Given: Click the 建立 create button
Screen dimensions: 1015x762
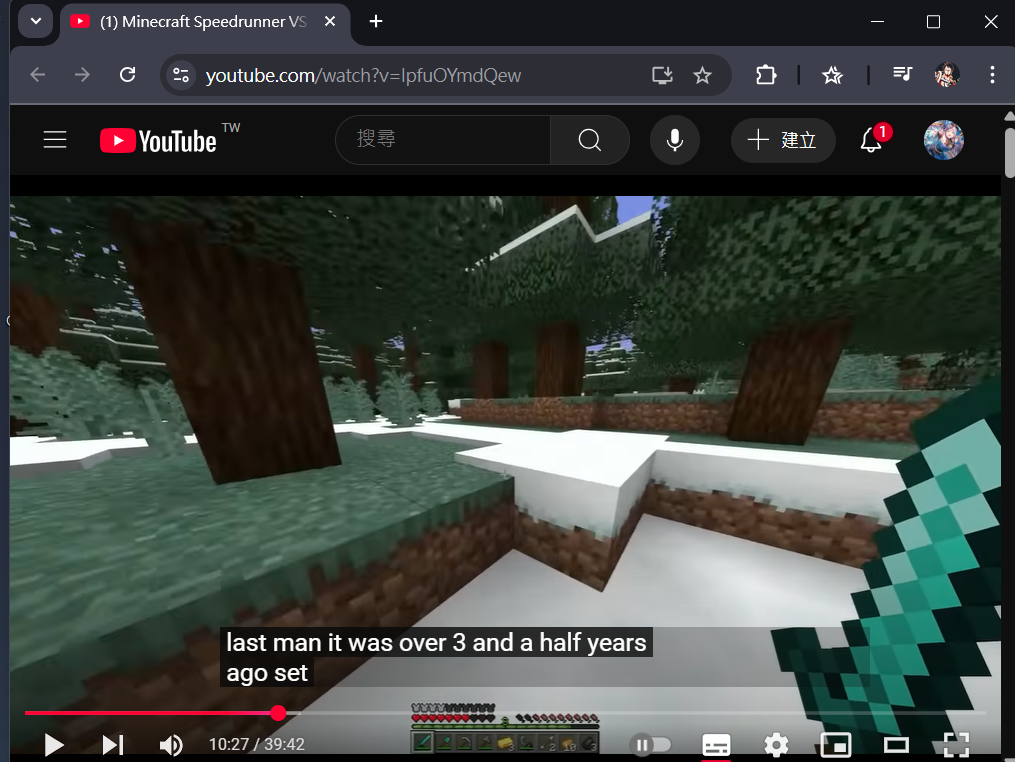Looking at the screenshot, I should pos(783,140).
